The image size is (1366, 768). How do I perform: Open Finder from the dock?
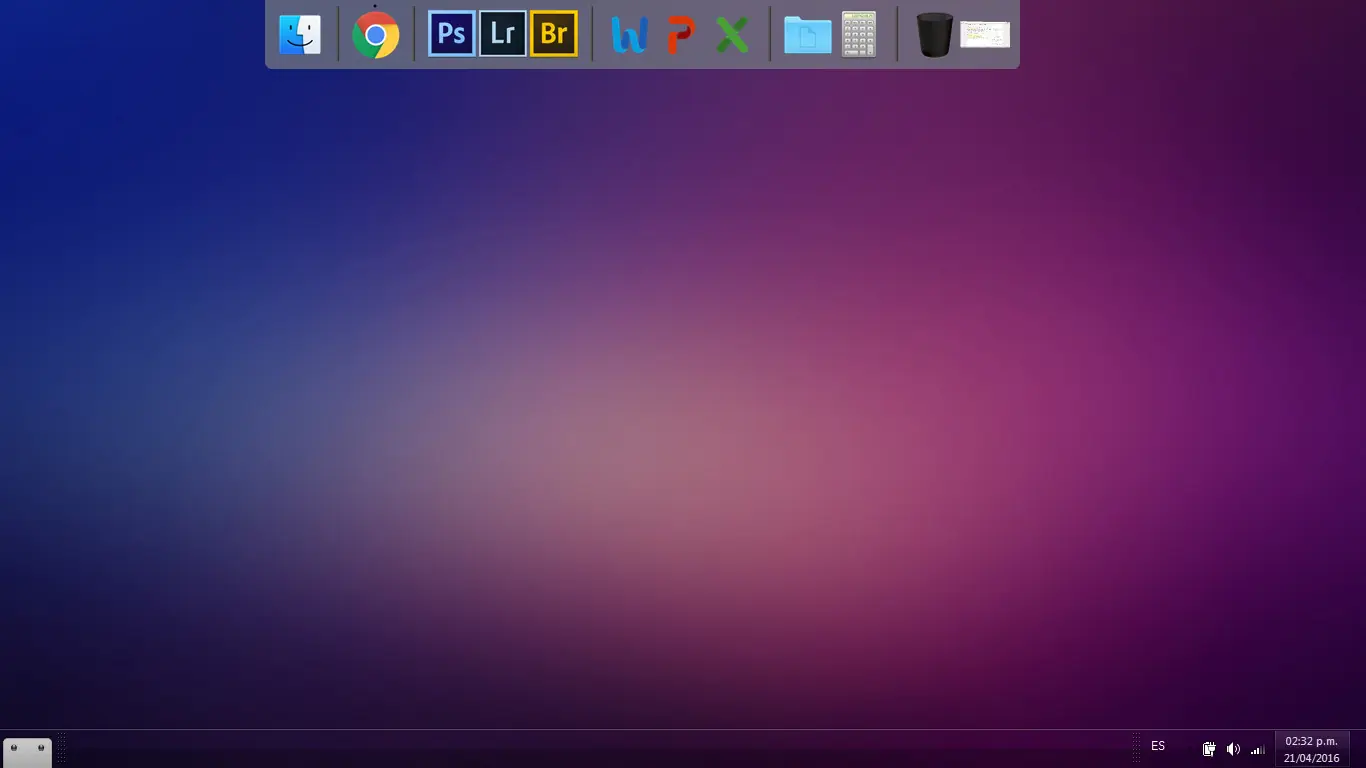(300, 34)
